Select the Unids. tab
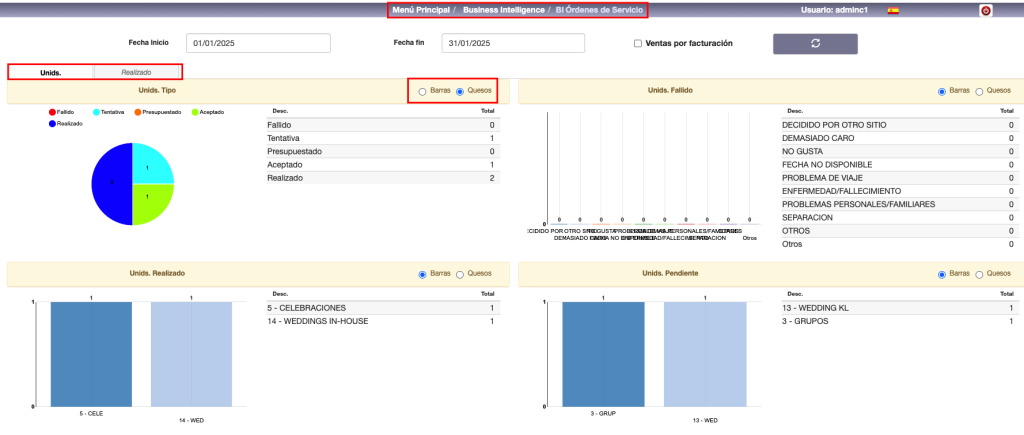Screen dimensions: 1024x435 51,72
